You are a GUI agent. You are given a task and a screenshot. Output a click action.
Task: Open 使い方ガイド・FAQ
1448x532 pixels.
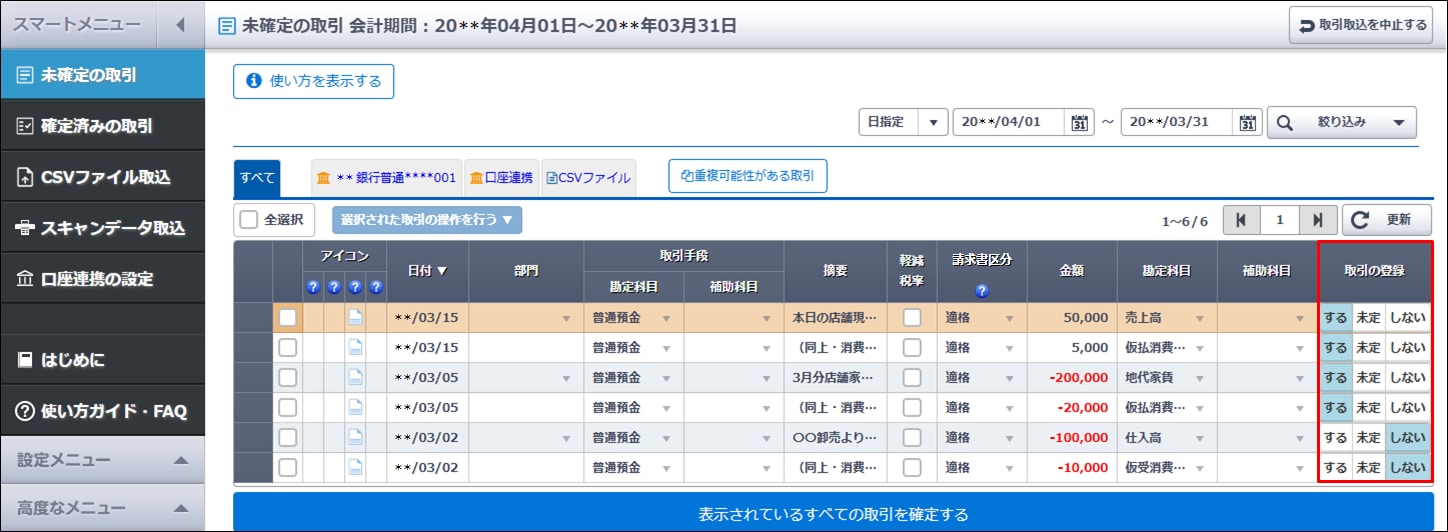[102, 411]
